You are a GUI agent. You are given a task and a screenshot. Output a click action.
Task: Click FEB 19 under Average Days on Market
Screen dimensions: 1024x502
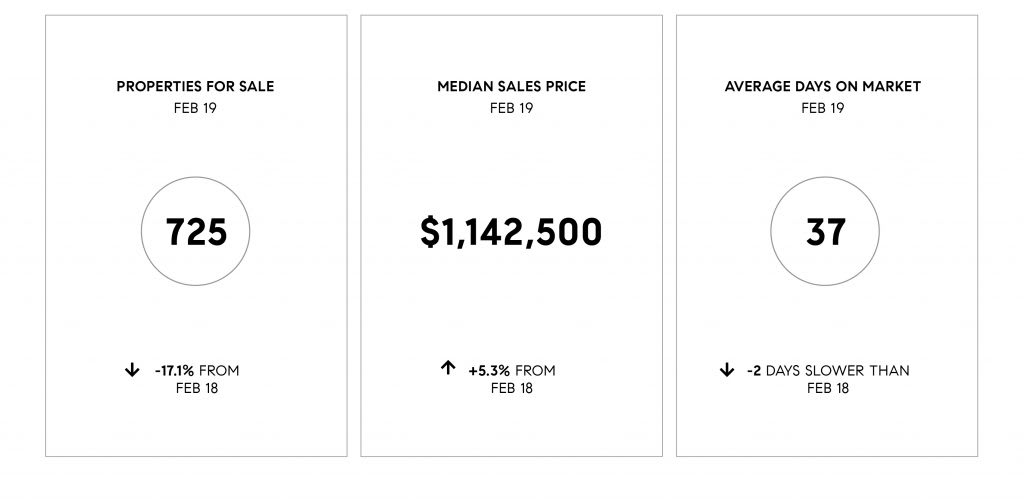[823, 107]
